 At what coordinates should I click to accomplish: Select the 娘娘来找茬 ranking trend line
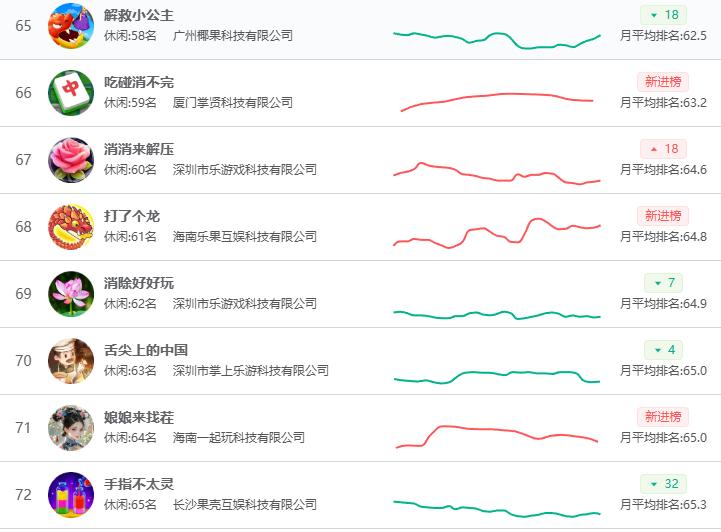pos(497,436)
